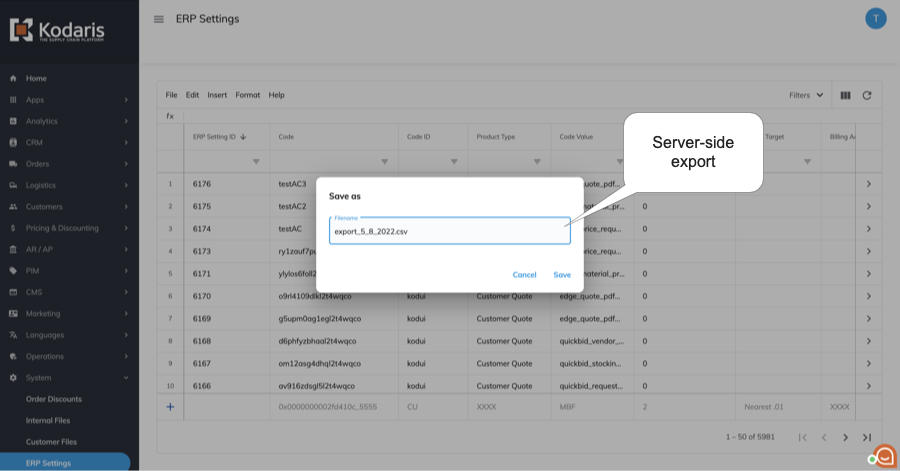The width and height of the screenshot is (900, 471).
Task: Go to the previous page
Action: coord(824,438)
